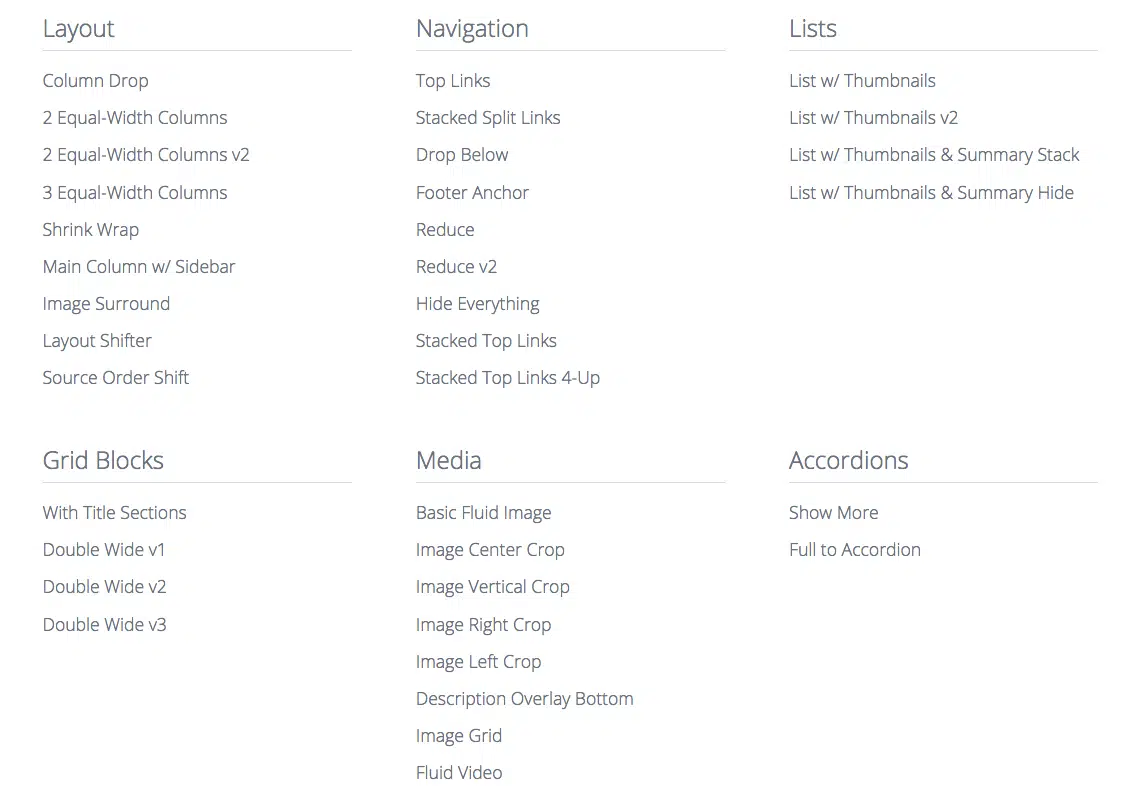Select Image Vertical Crop media link

click(x=492, y=587)
